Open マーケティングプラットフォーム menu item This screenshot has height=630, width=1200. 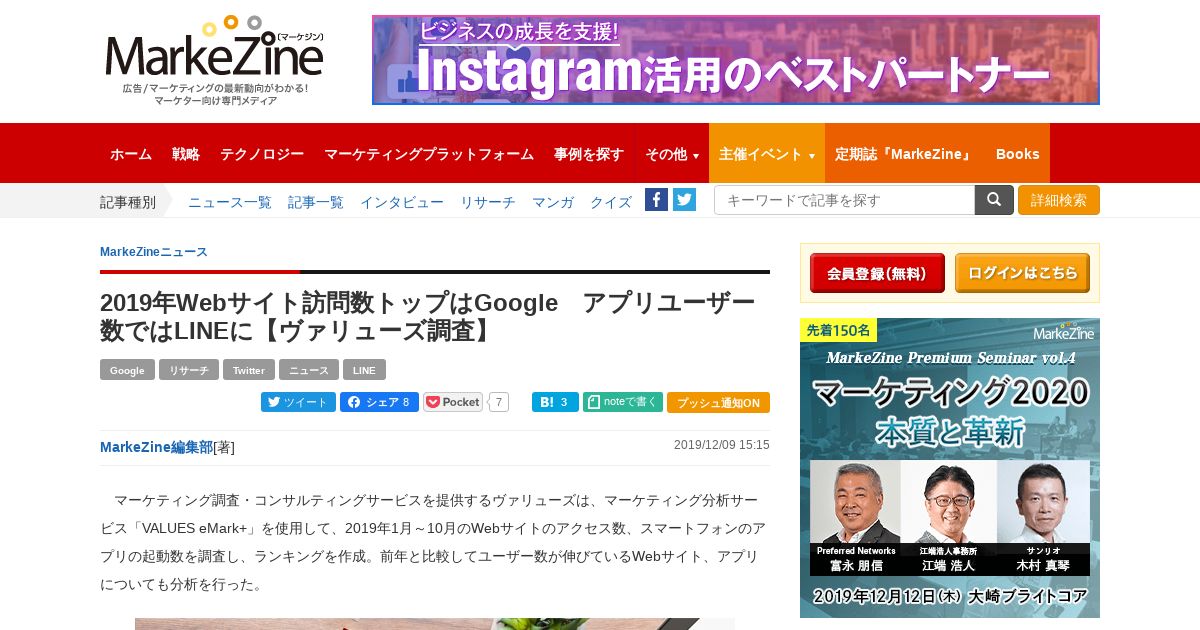pos(429,154)
